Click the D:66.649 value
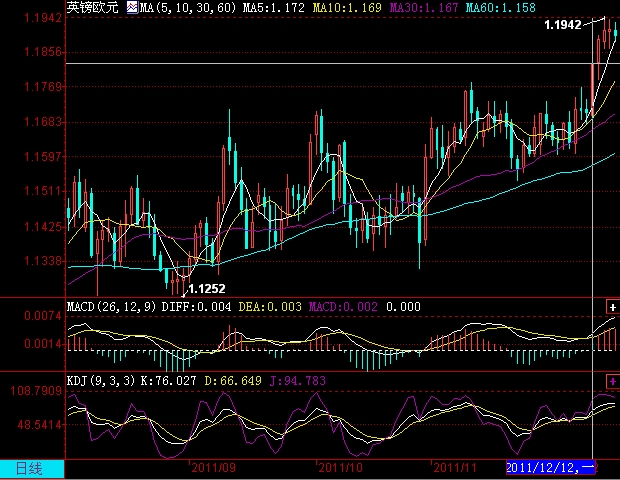The image size is (620, 480). click(x=233, y=381)
